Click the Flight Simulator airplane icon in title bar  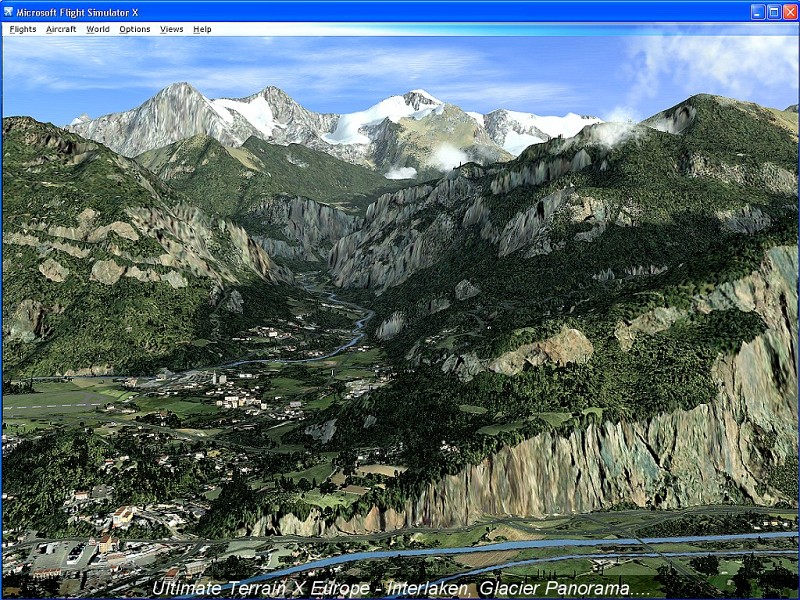(x=9, y=11)
